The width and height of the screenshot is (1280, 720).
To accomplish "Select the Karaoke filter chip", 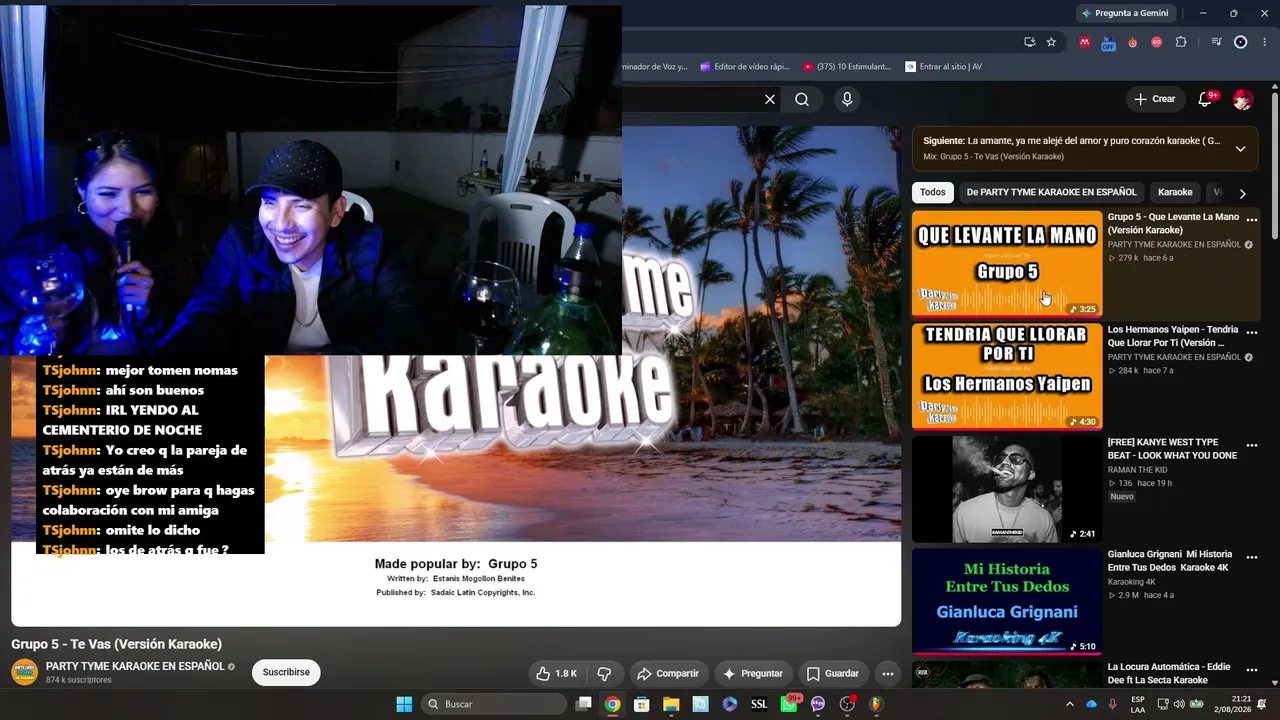I will [1175, 192].
